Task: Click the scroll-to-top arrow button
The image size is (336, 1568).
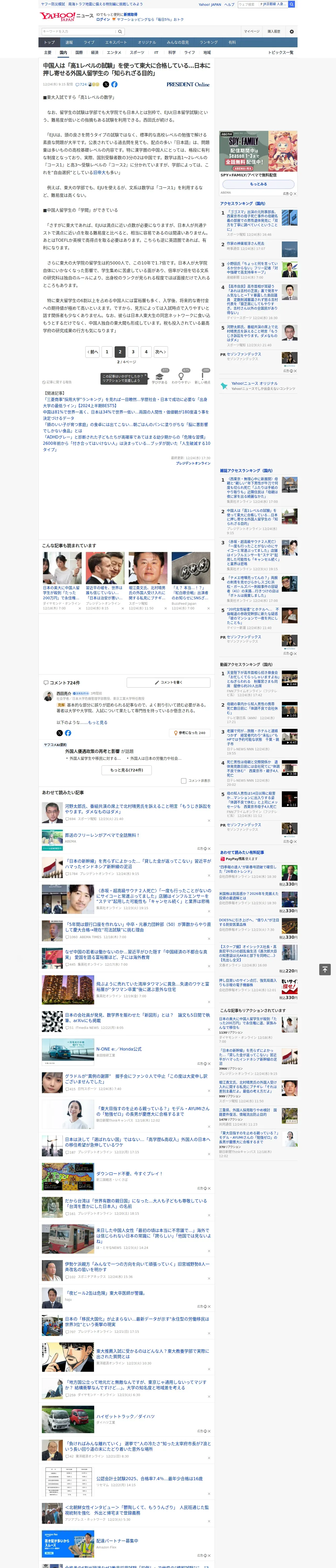Action: click(x=325, y=969)
